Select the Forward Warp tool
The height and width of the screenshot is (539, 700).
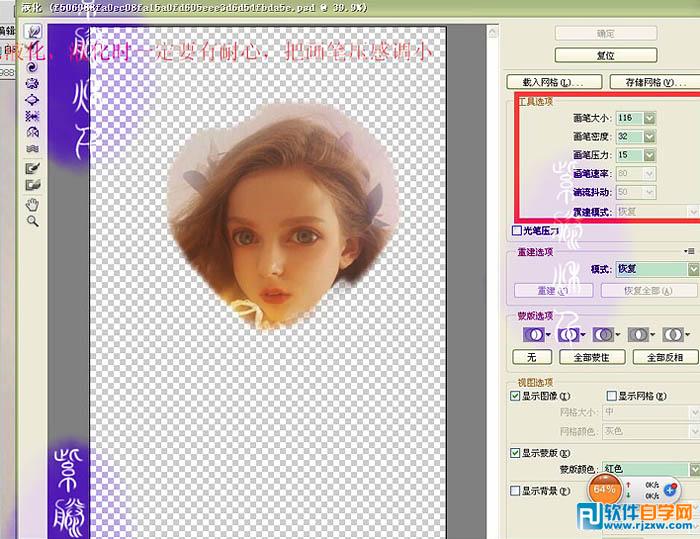tap(33, 31)
